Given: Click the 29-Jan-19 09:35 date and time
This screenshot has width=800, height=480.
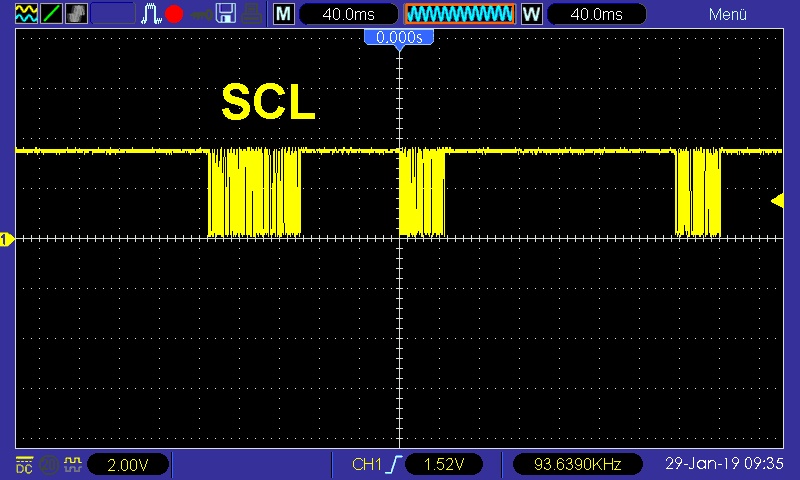Looking at the screenshot, I should tap(724, 464).
